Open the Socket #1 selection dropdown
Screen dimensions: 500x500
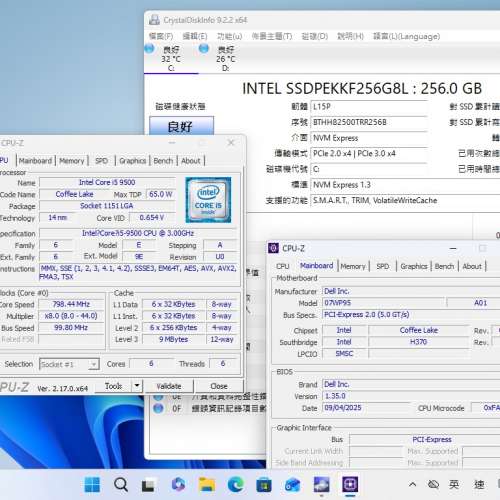coord(69,364)
